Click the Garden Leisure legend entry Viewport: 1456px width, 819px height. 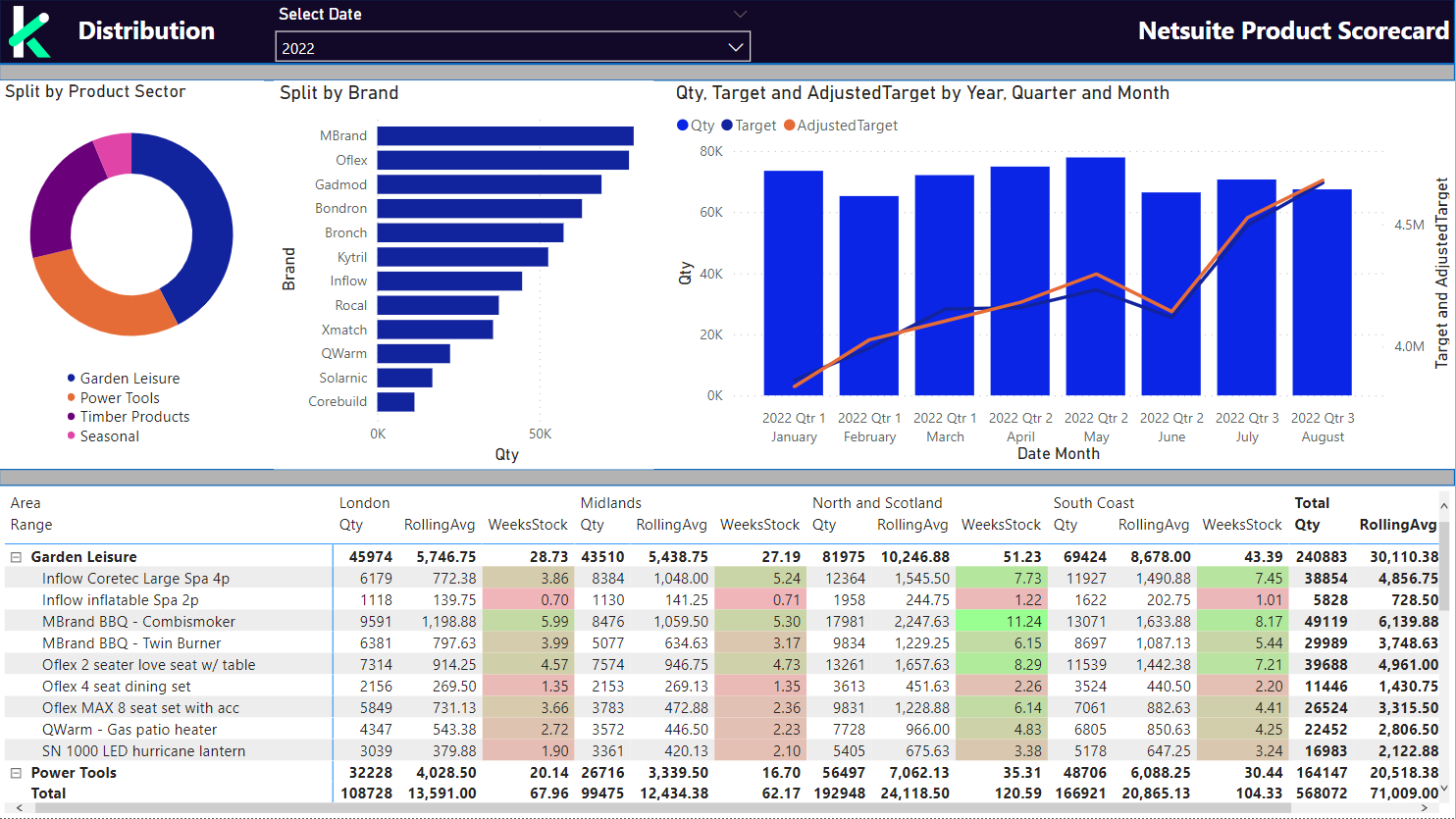point(124,379)
